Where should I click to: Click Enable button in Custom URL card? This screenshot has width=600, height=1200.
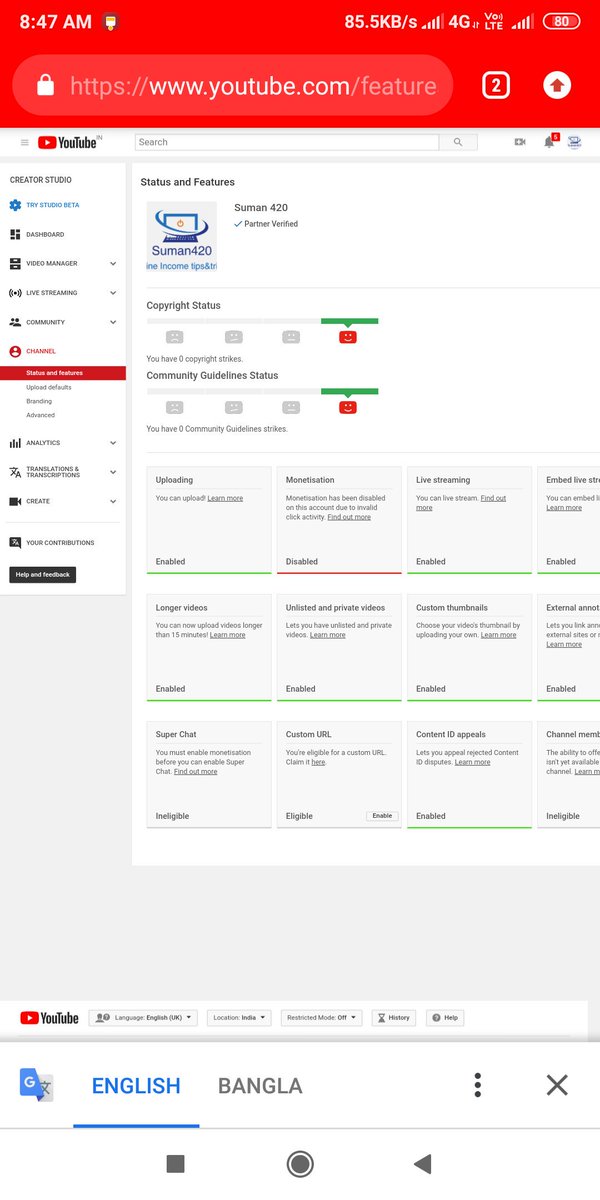click(382, 816)
